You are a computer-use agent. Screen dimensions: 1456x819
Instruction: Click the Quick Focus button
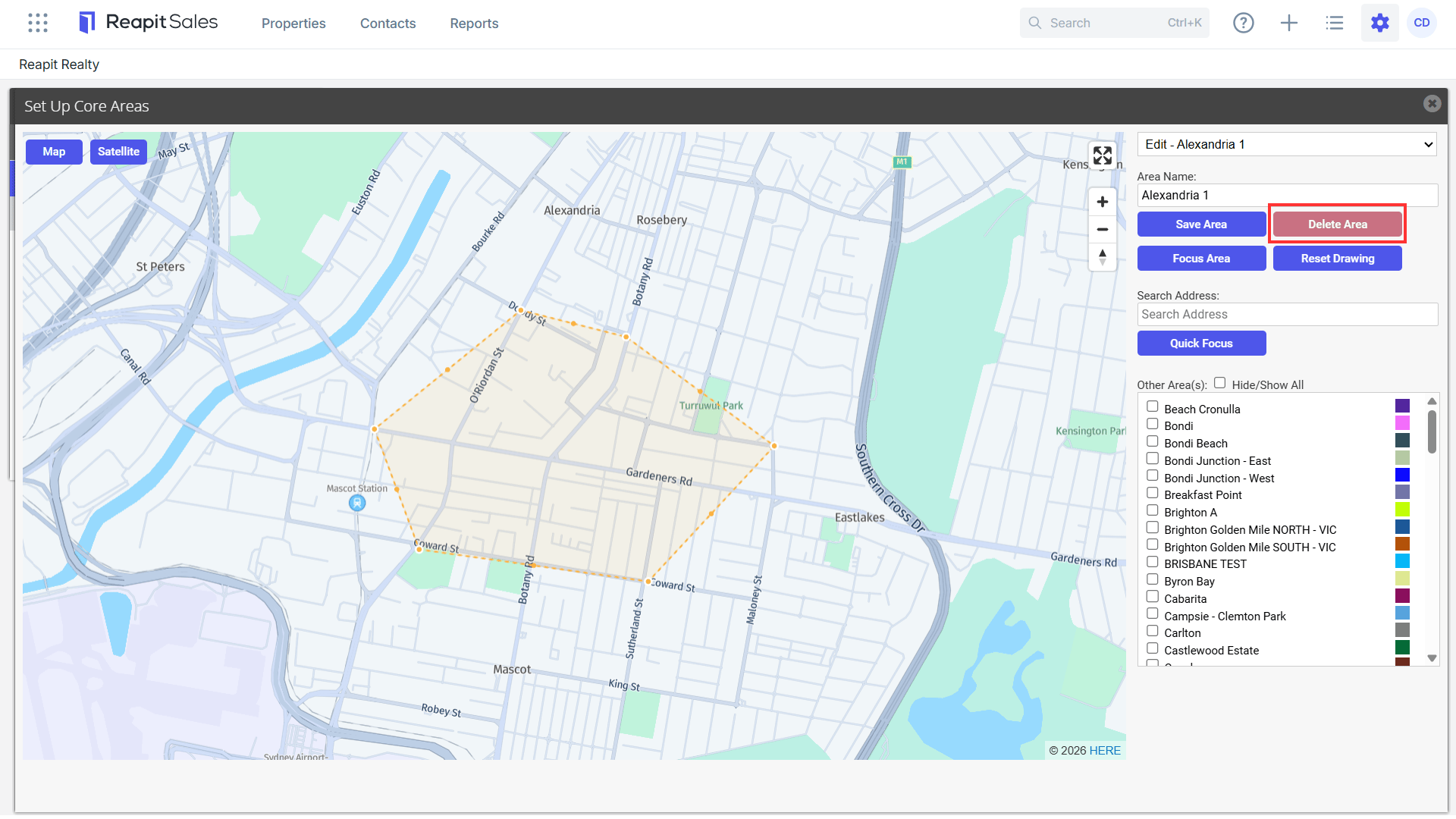tap(1201, 344)
